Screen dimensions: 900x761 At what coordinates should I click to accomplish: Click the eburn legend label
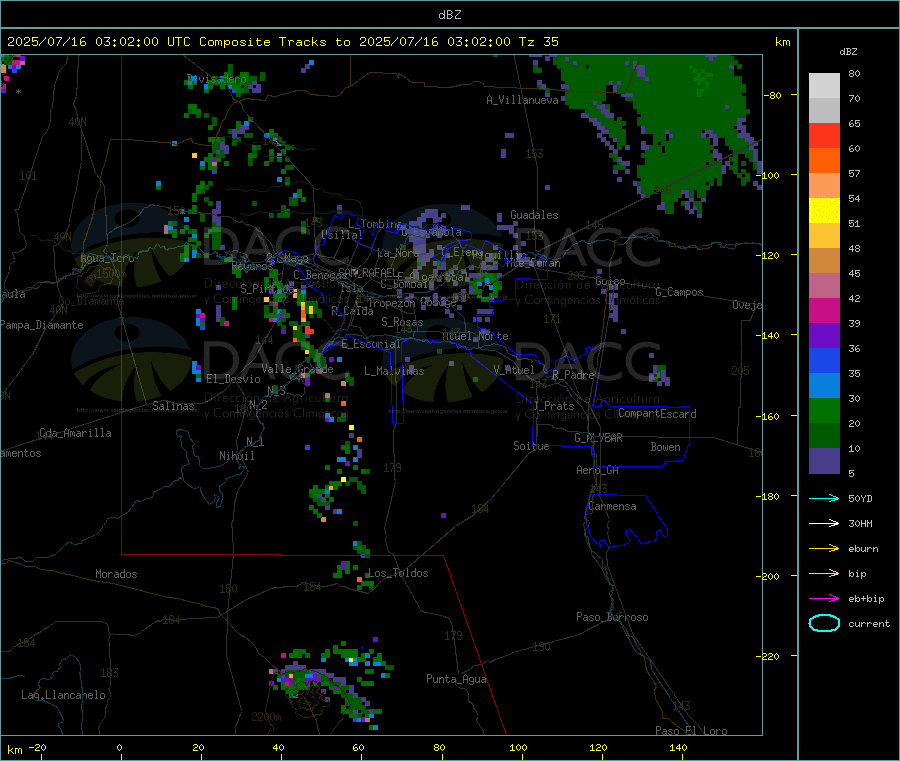[x=863, y=549]
